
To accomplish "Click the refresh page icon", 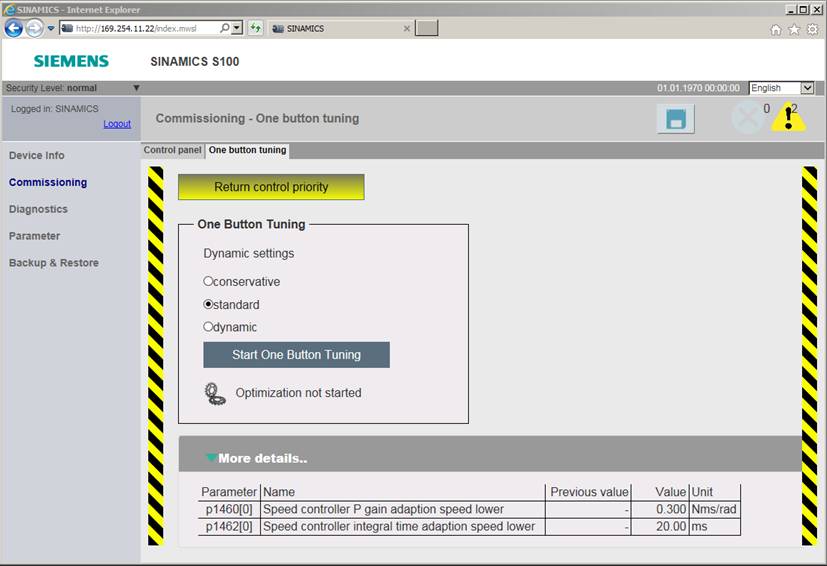I will (256, 28).
